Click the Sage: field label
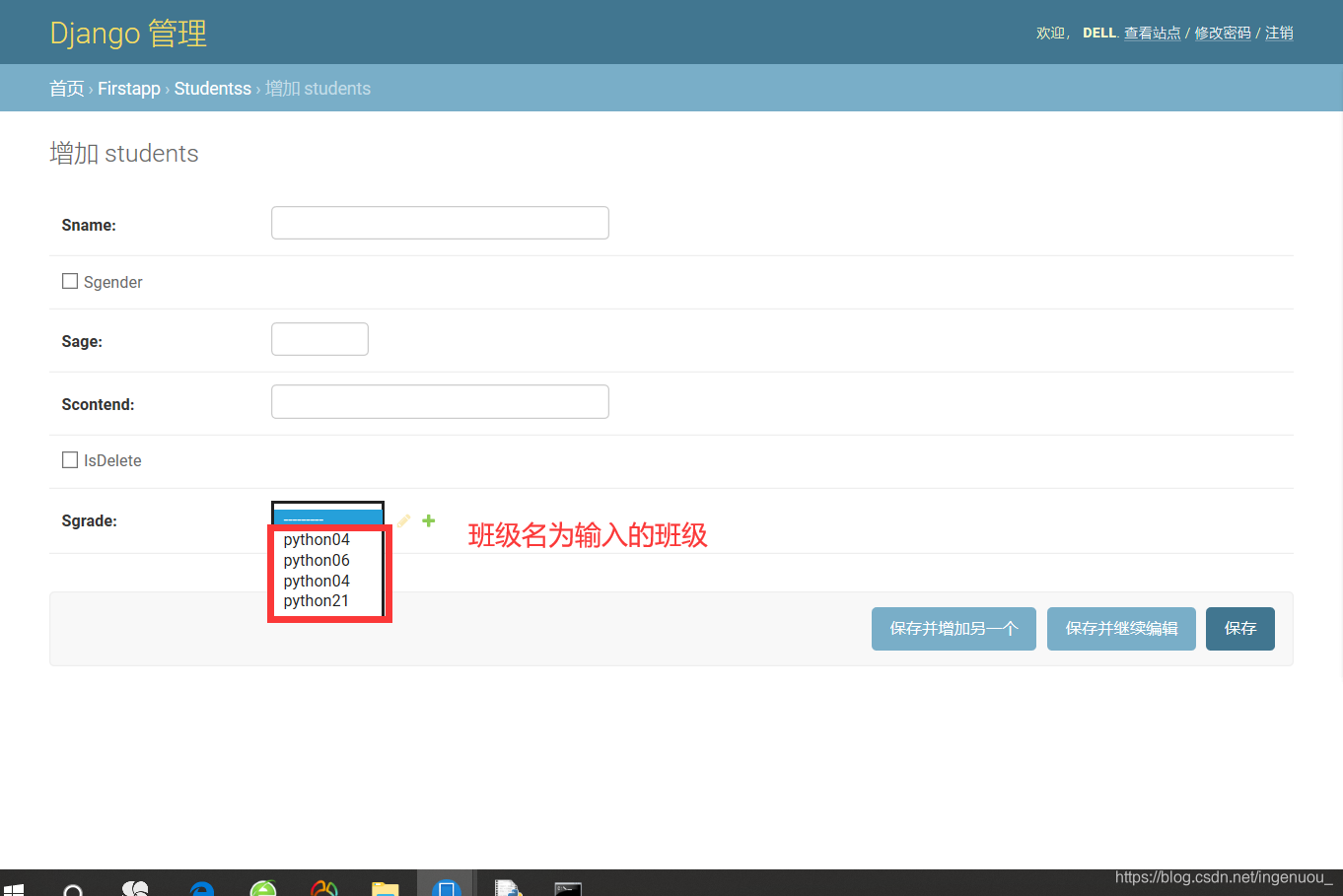This screenshot has height=896, width=1343. pyautogui.click(x=82, y=341)
